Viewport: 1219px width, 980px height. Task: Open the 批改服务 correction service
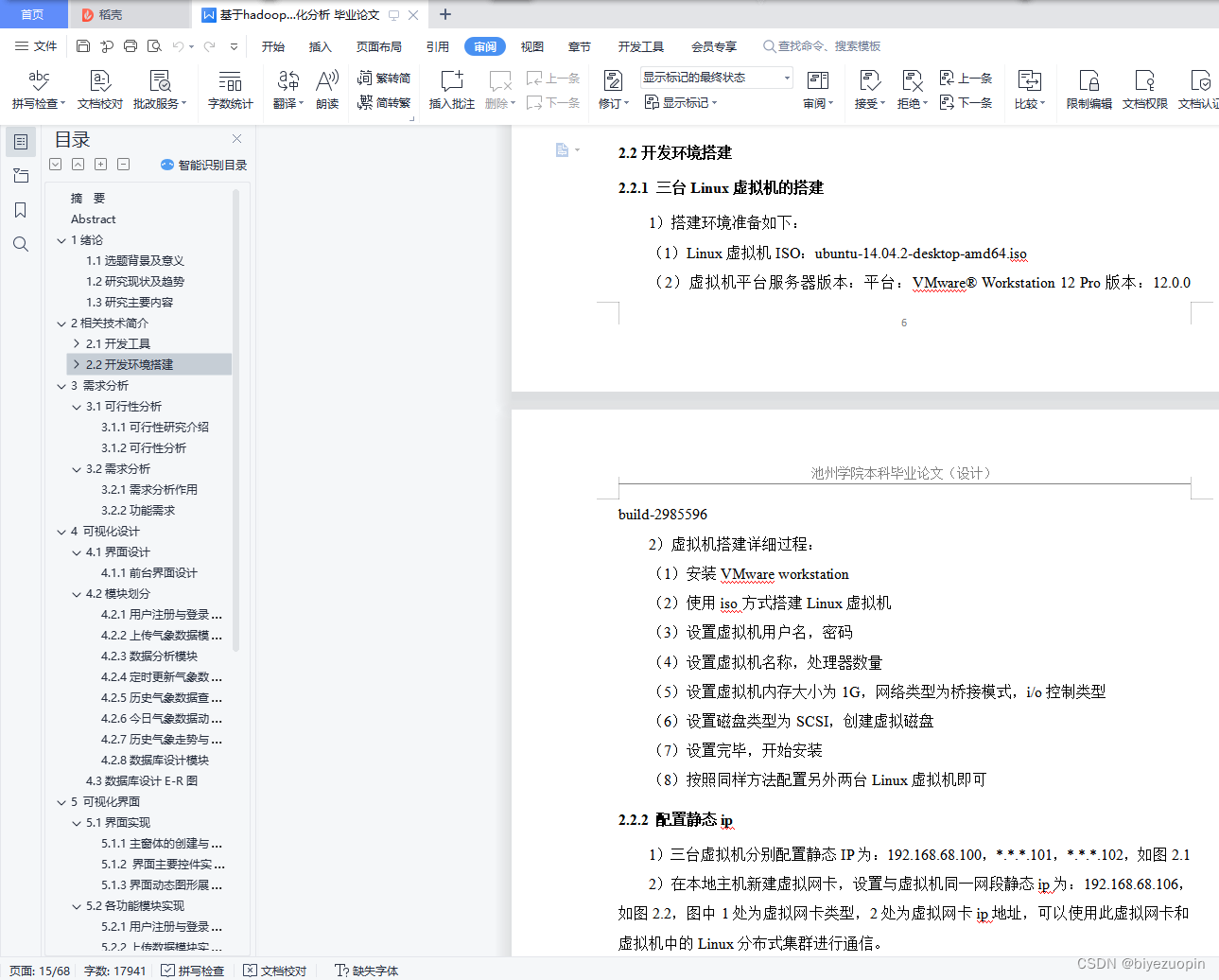pos(160,90)
